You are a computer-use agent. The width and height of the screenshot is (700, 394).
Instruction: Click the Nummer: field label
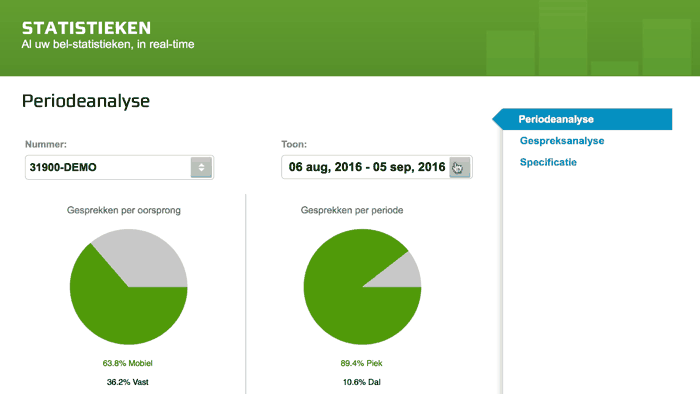coord(46,144)
